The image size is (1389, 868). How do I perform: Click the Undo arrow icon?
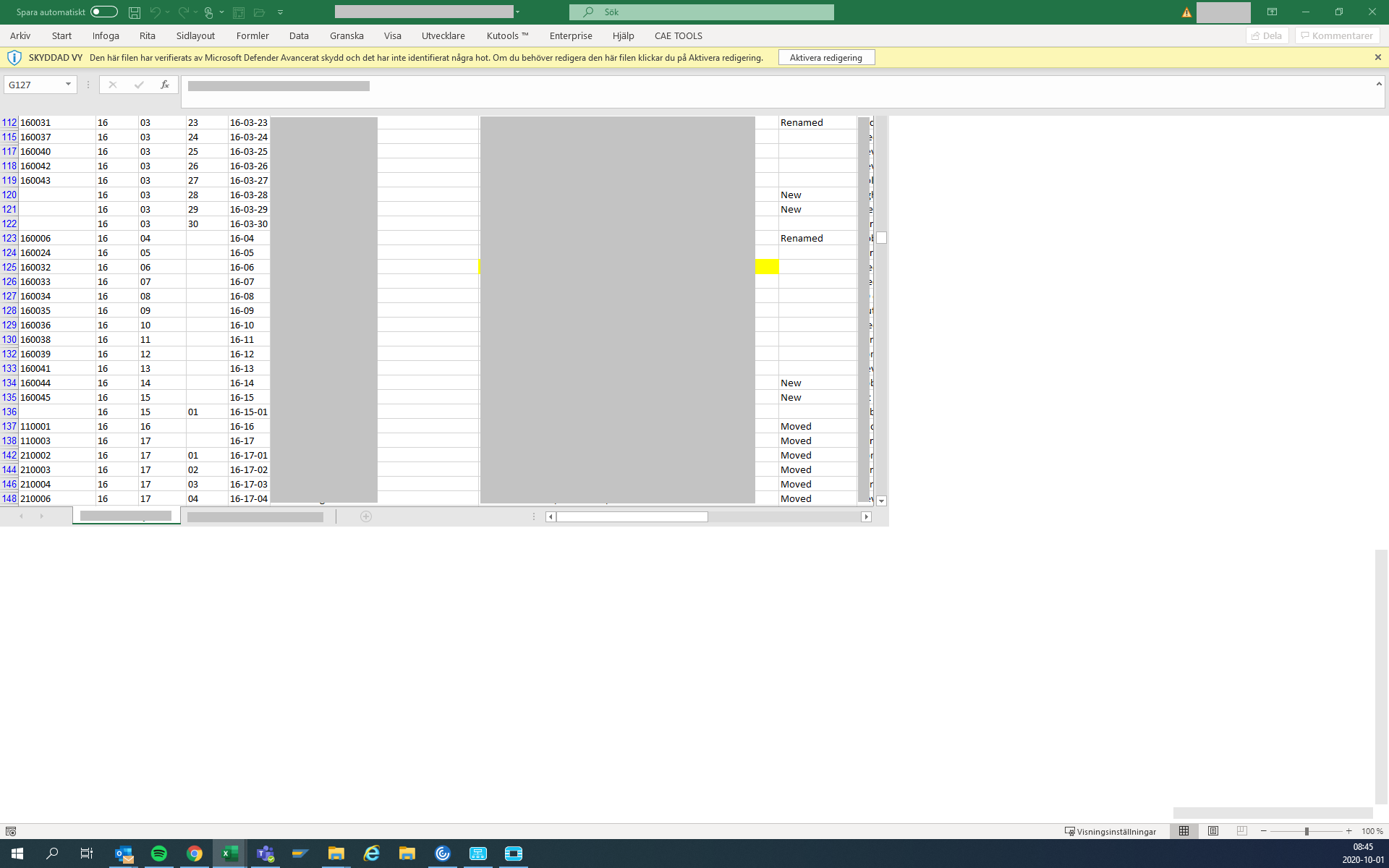[x=155, y=12]
